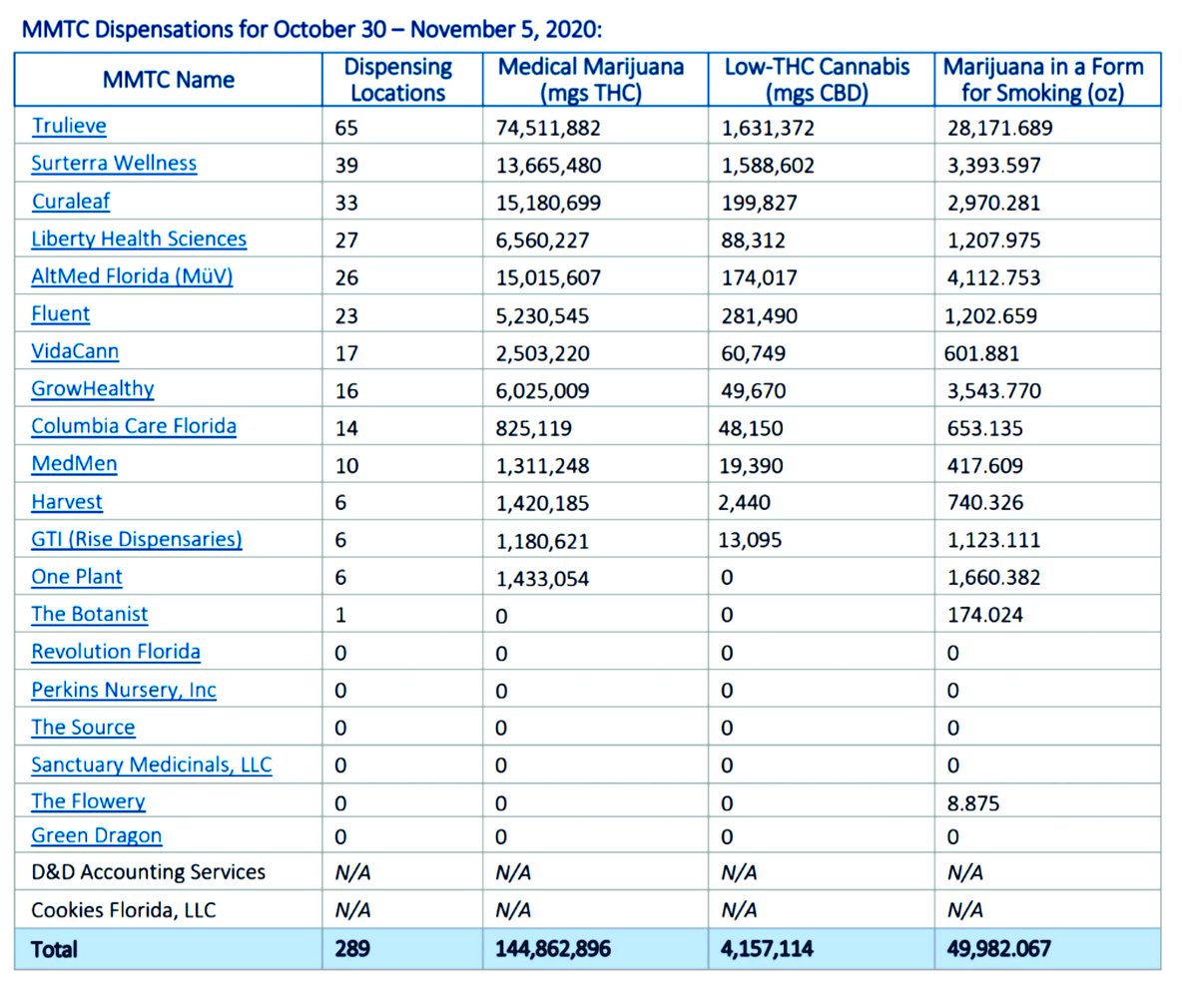Select the MMTC Name column header
The image size is (1198, 1008).
point(169,80)
